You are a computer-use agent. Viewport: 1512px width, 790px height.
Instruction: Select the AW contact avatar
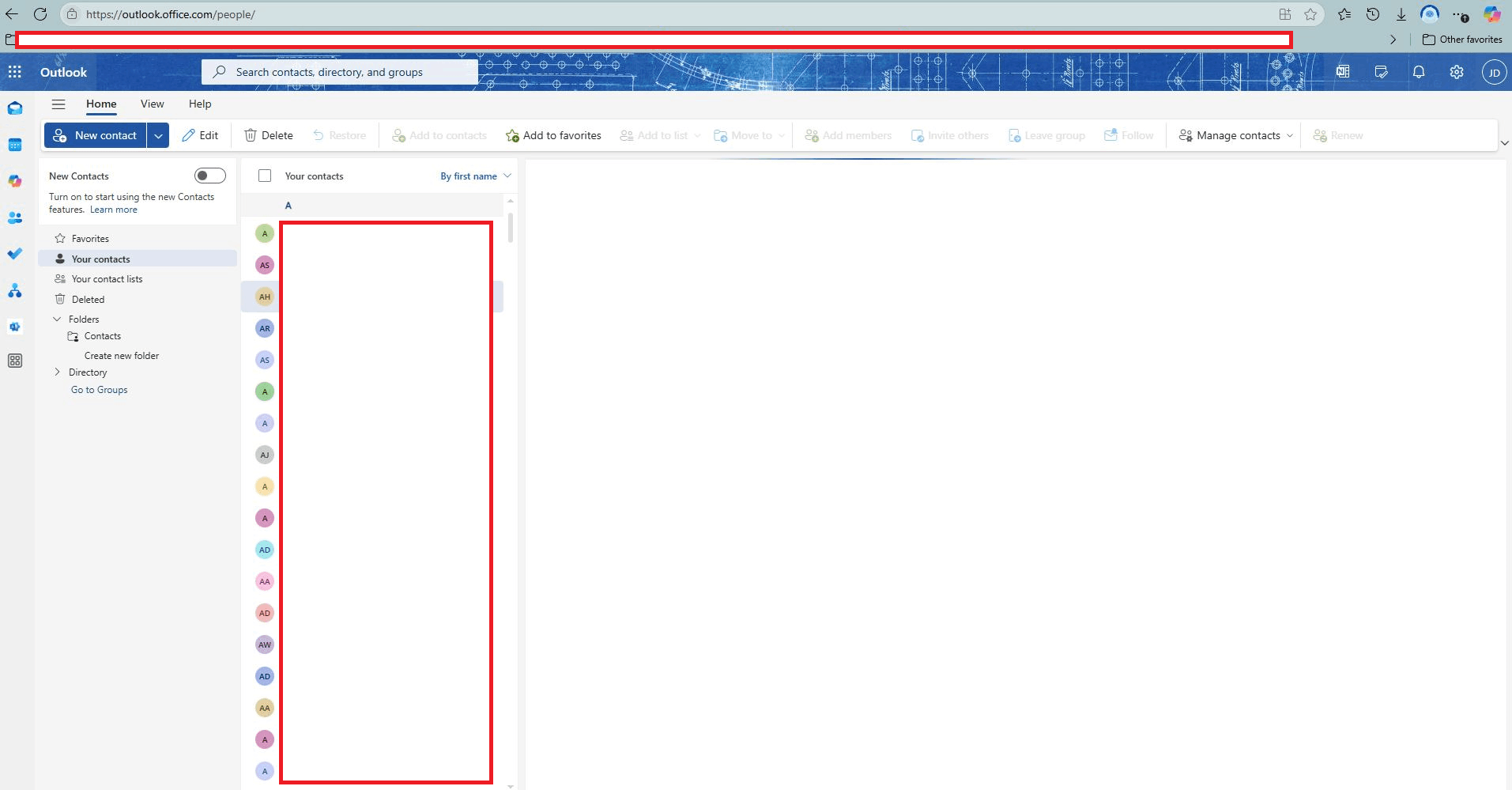click(265, 644)
